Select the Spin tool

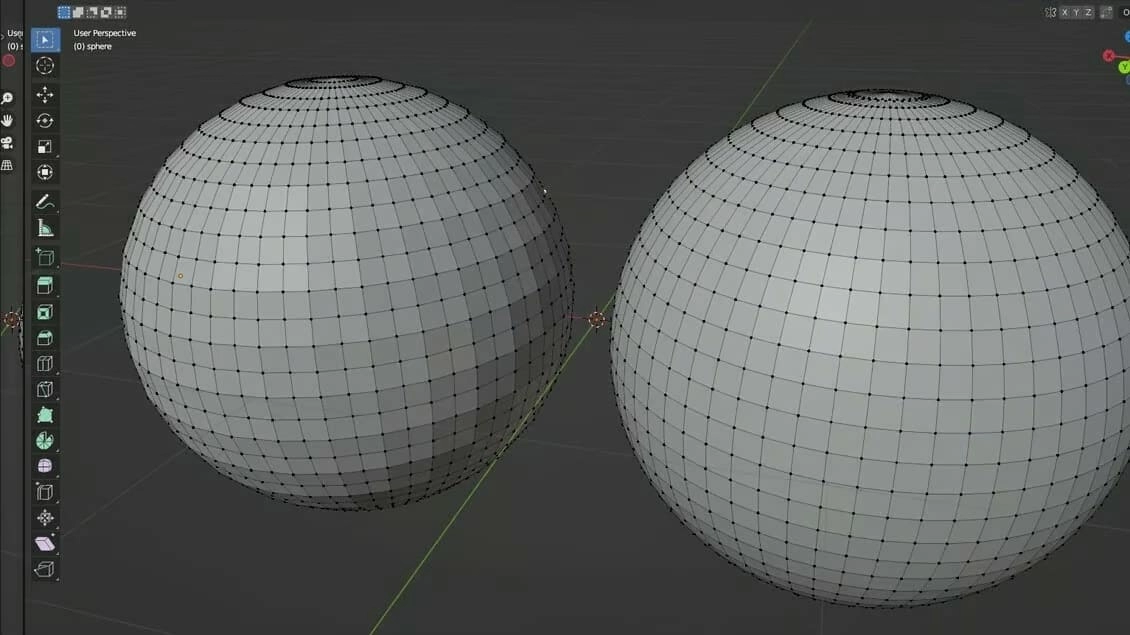coord(44,440)
